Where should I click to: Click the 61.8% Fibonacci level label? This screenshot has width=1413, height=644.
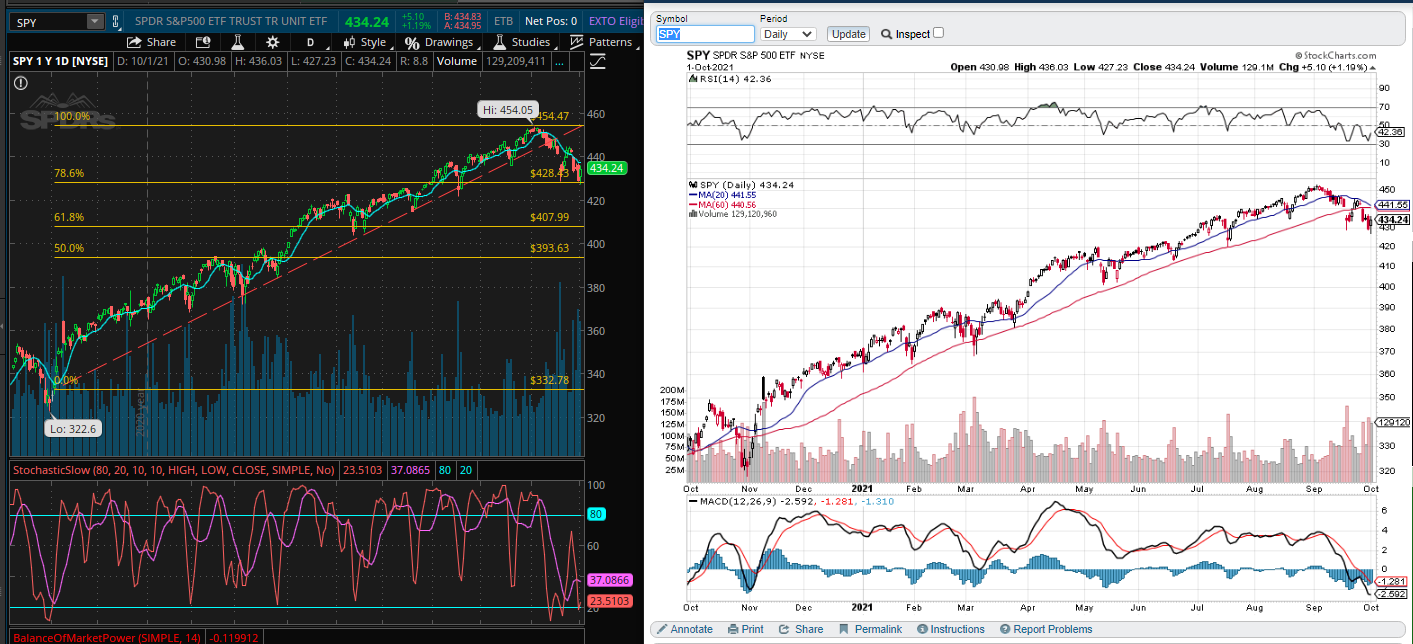pyautogui.click(x=69, y=217)
